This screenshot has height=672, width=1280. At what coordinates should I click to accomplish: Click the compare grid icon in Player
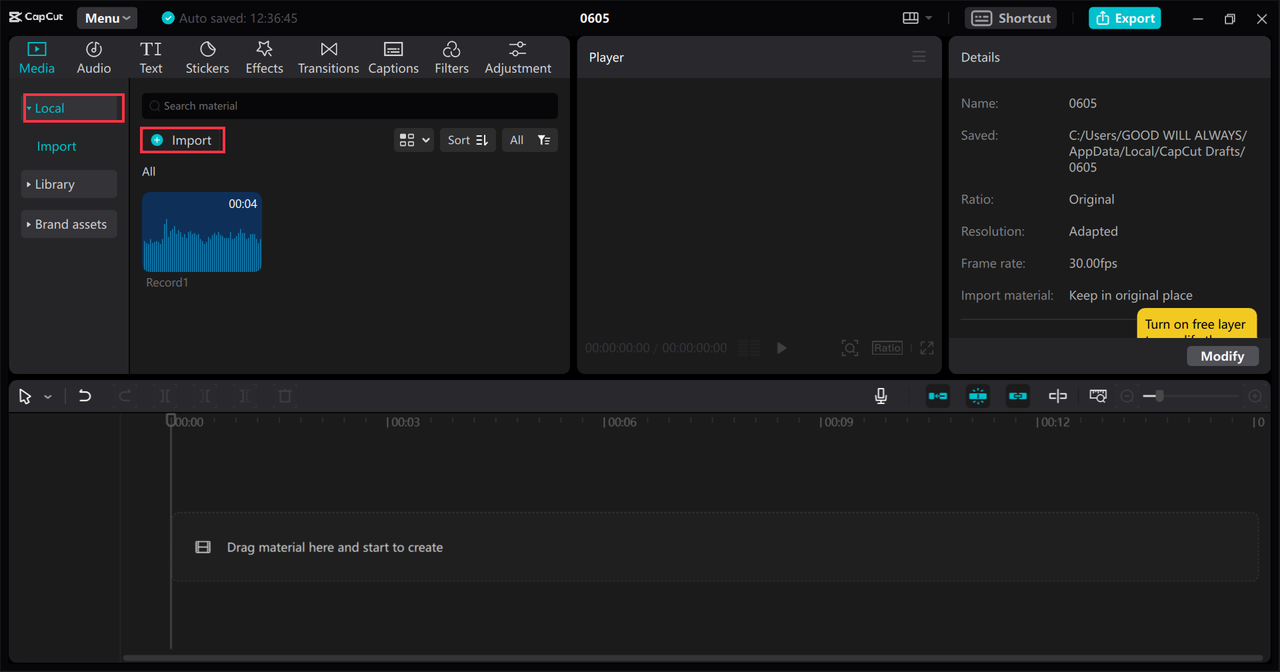pos(749,348)
